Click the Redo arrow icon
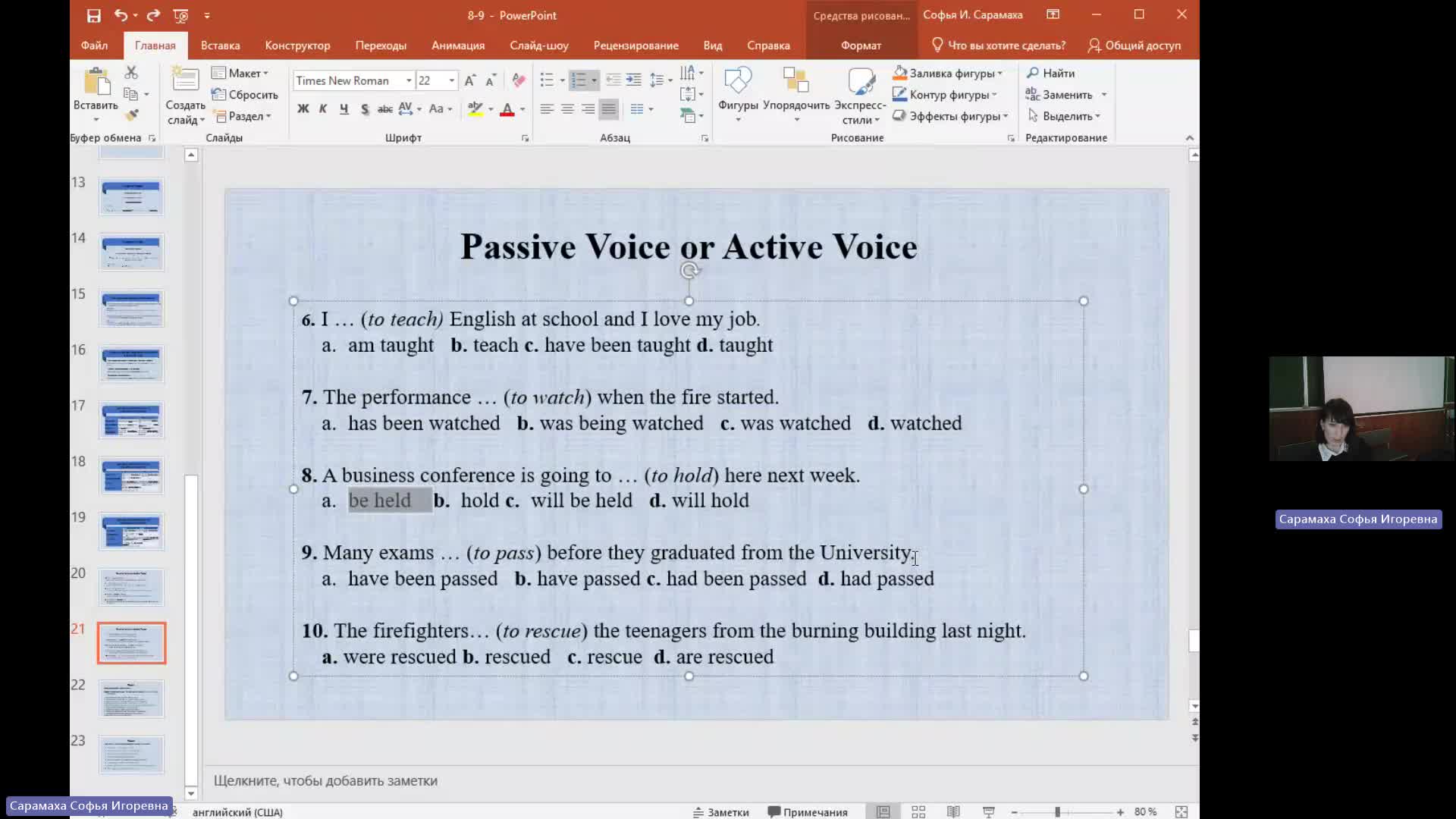Screen dimensions: 1456x819 pos(153,15)
